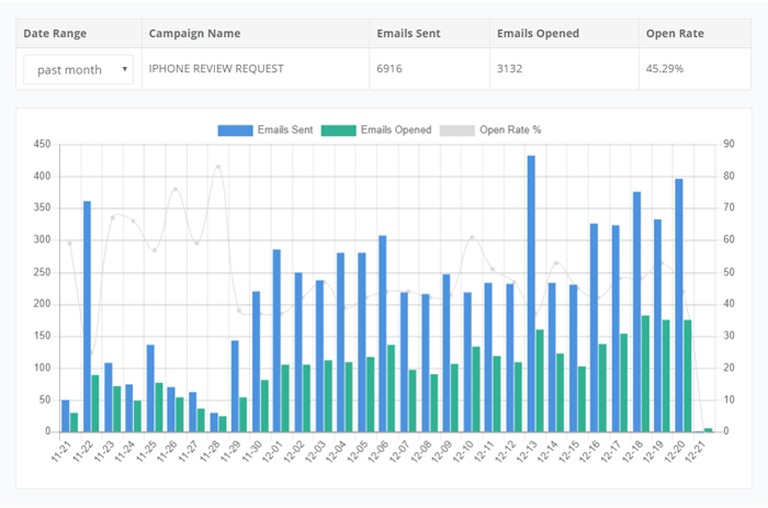Click the Open Rate column header
The height and width of the screenshot is (508, 768).
676,33
